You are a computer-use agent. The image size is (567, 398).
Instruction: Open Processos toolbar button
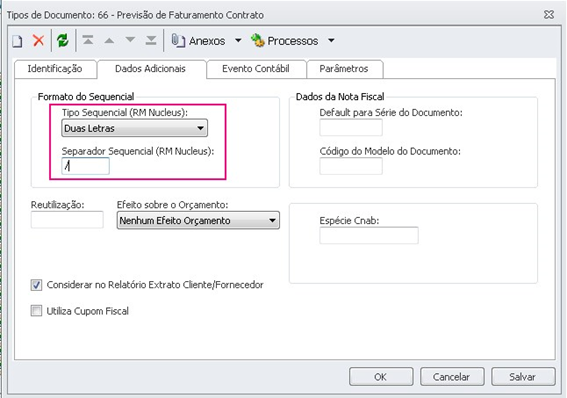(x=285, y=41)
